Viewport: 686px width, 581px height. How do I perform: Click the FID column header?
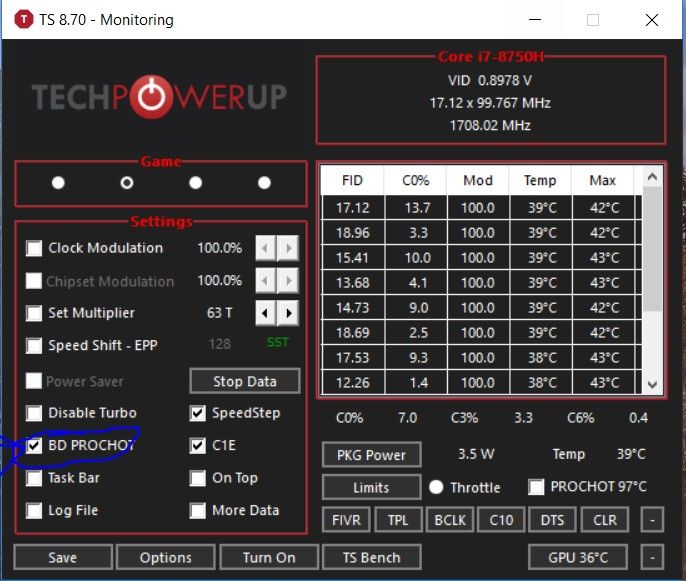click(x=352, y=180)
